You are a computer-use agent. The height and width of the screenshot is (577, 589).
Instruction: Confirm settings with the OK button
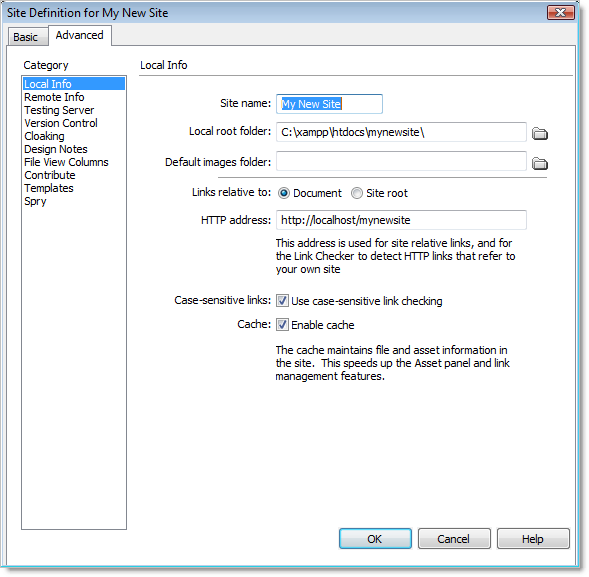375,539
